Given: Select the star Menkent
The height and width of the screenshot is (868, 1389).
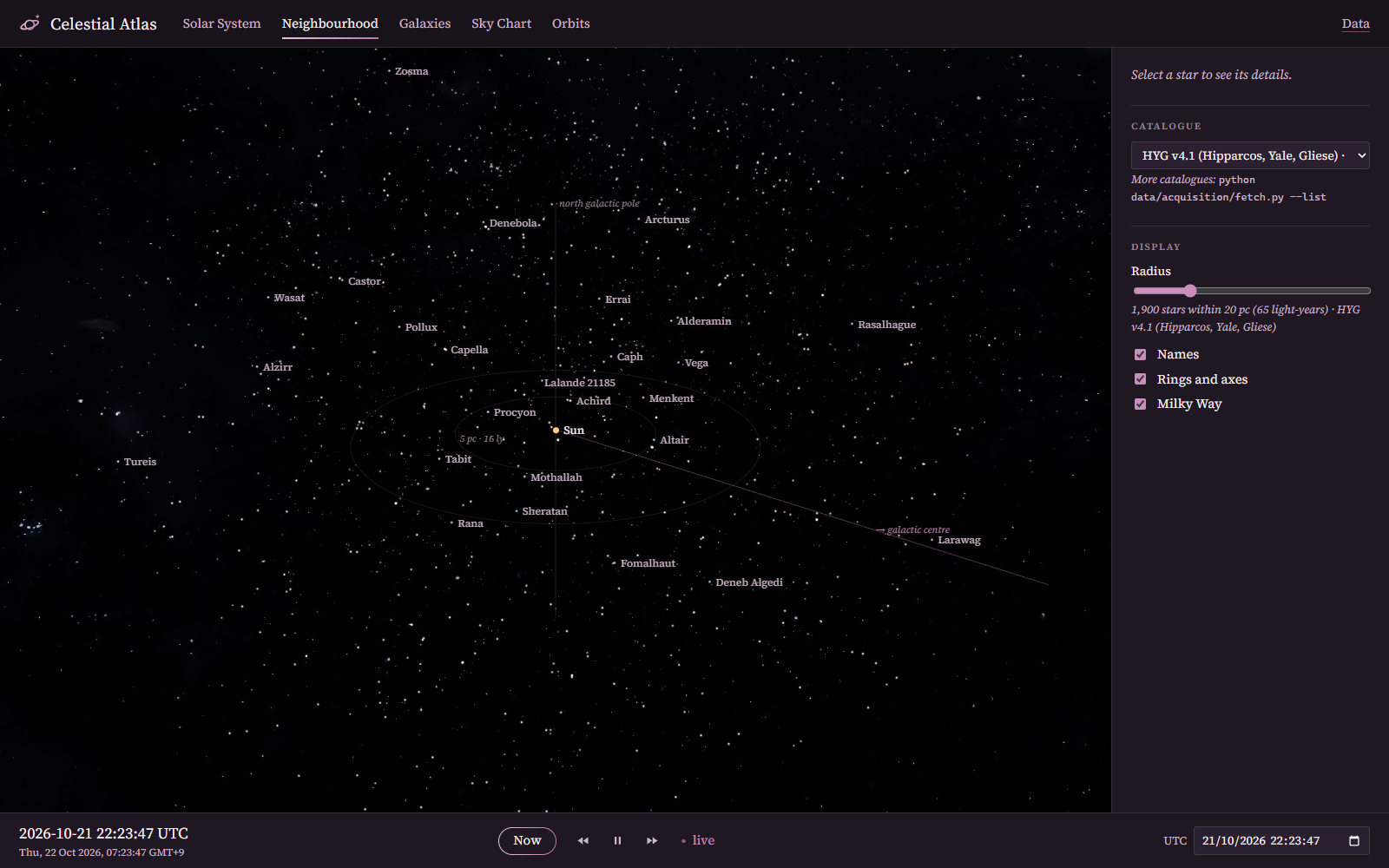Looking at the screenshot, I should [671, 398].
